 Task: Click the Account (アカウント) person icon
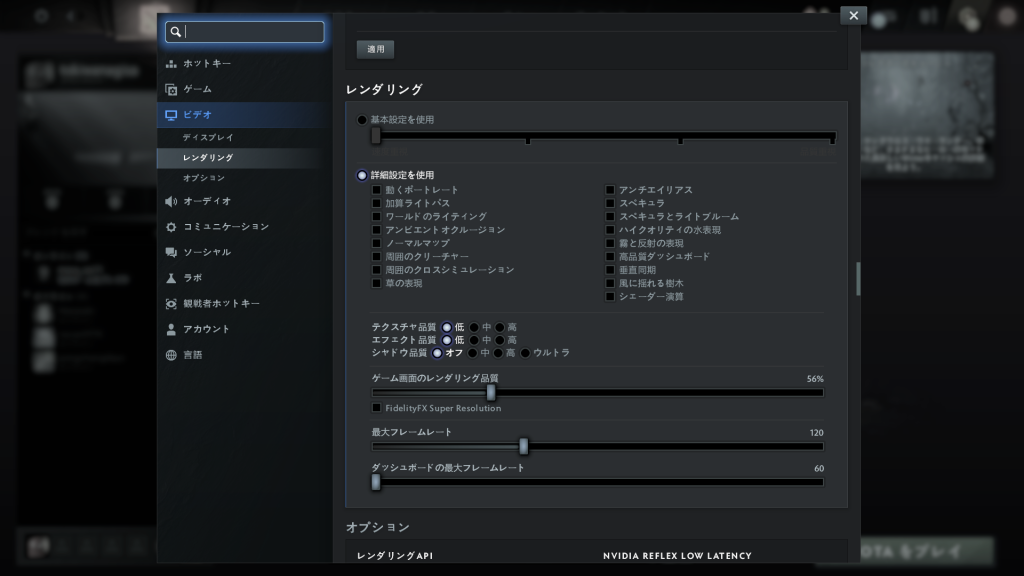[171, 329]
